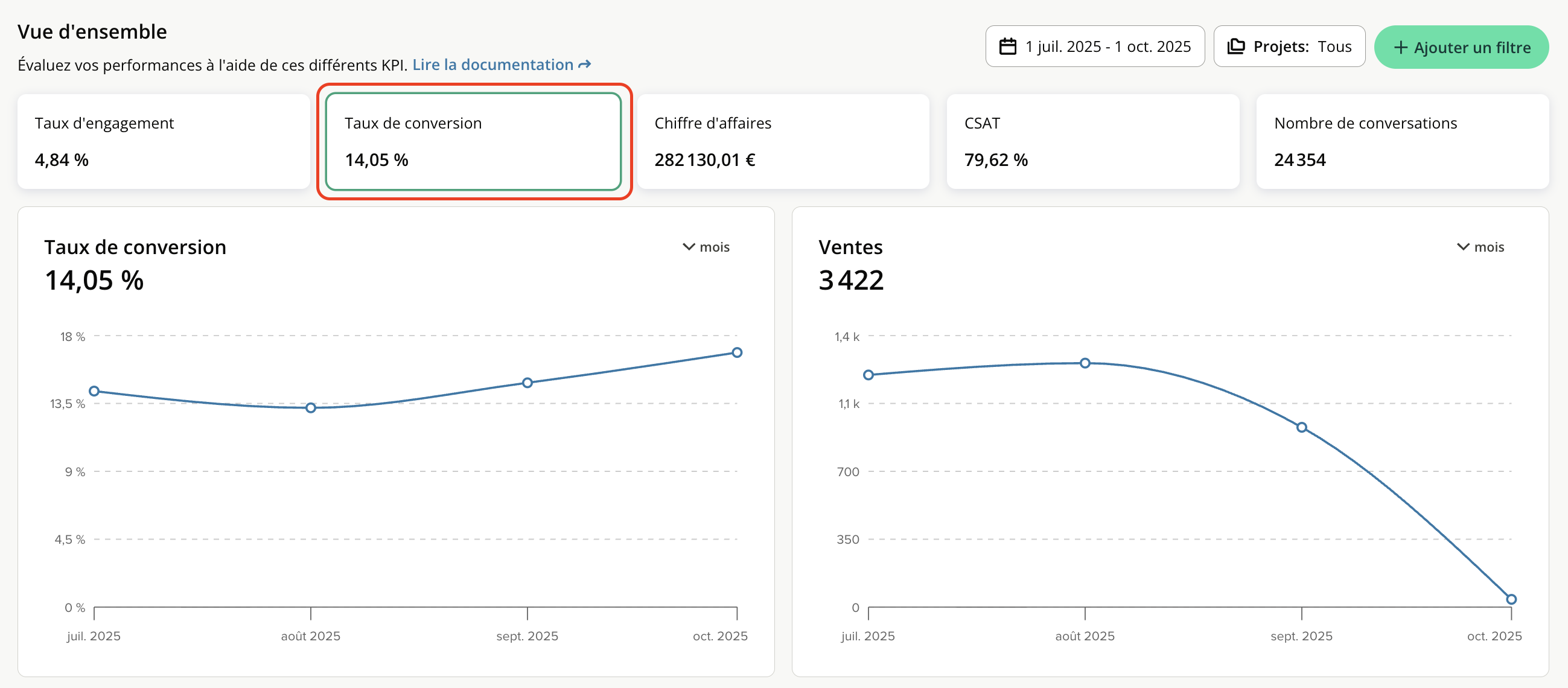Select the Taux de conversion KPI card
The height and width of the screenshot is (688, 1568).
pyautogui.click(x=473, y=141)
